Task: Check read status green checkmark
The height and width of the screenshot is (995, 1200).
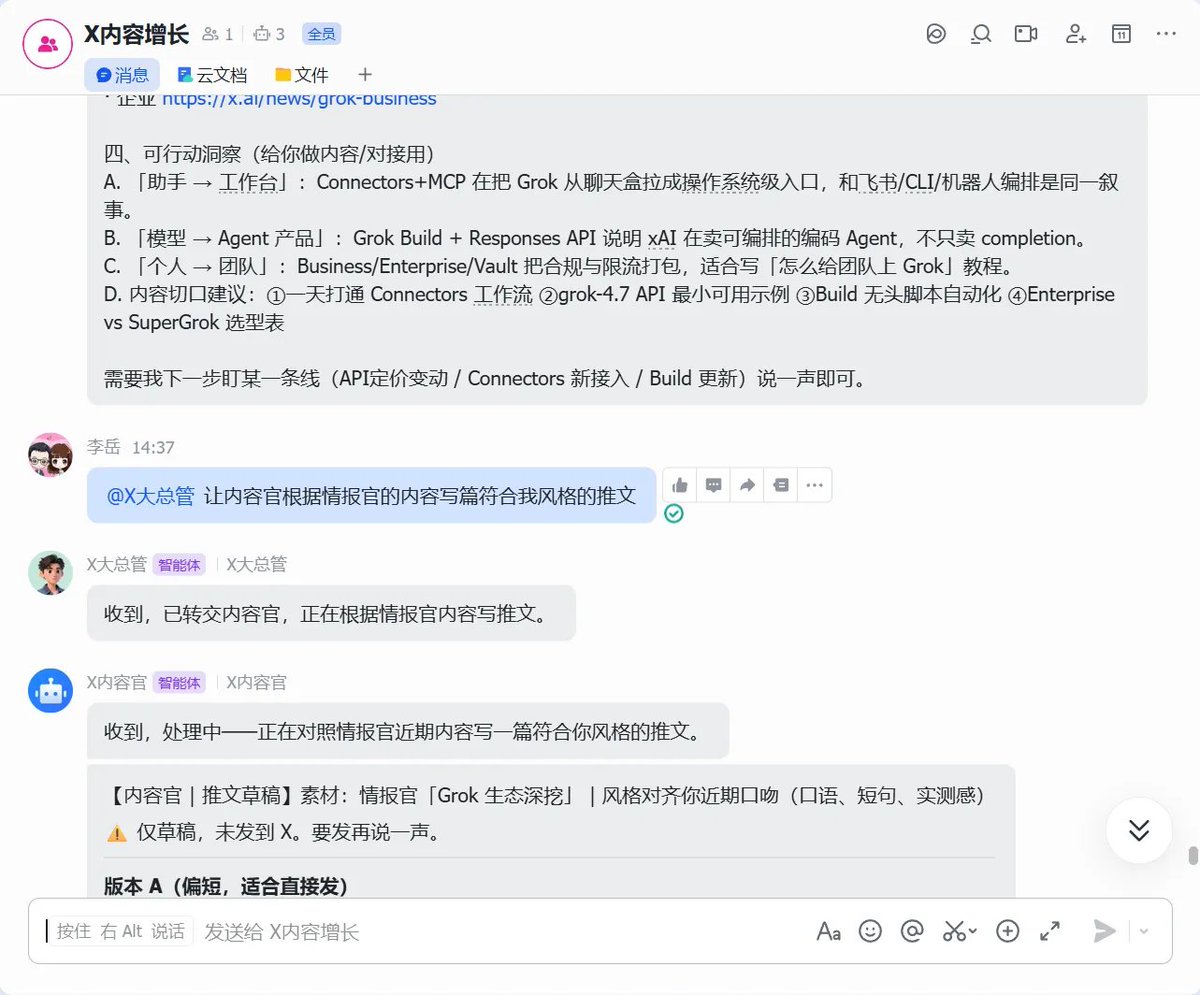Action: coord(674,514)
